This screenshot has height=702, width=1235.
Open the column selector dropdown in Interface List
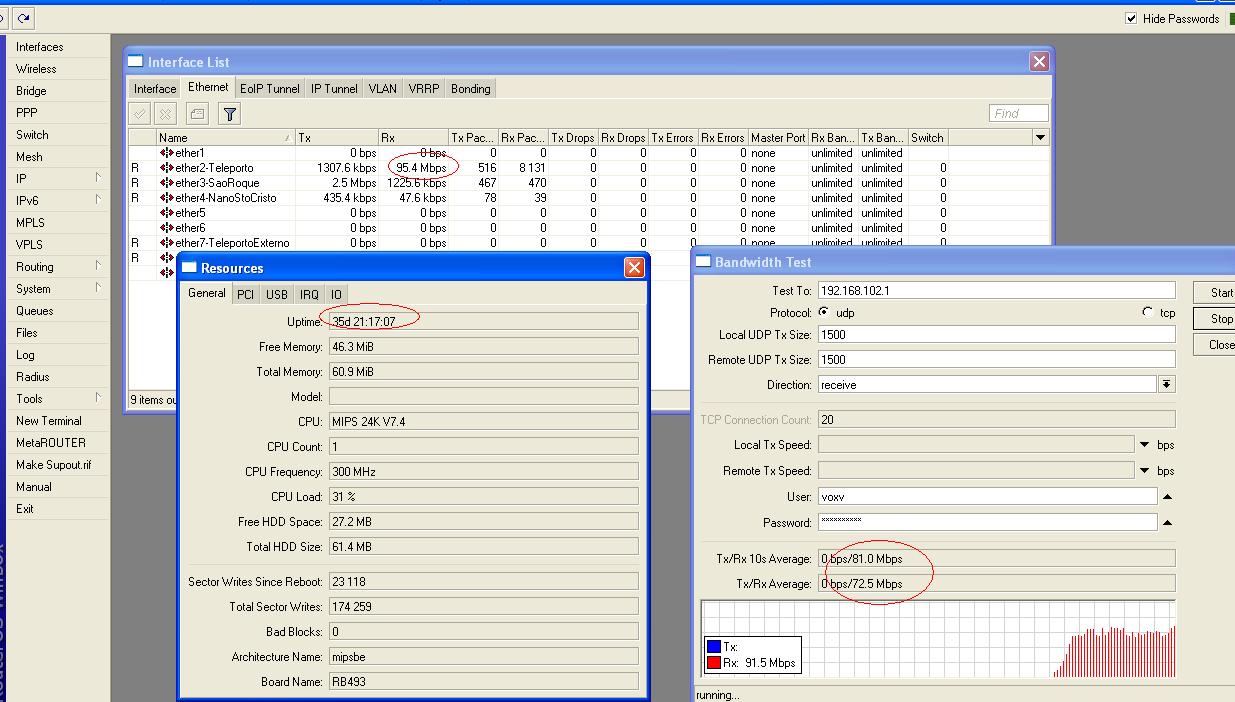point(1040,138)
